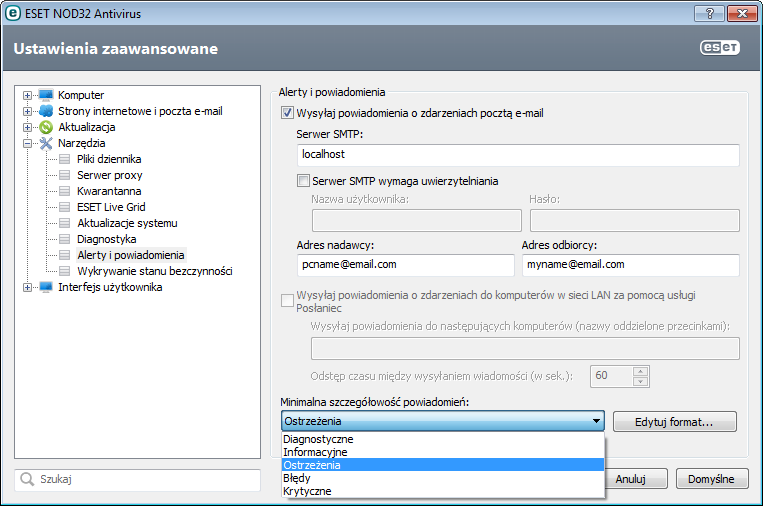
Task: Click the Ostrzeżenia combo box arrow
Action: pyautogui.click(x=596, y=421)
